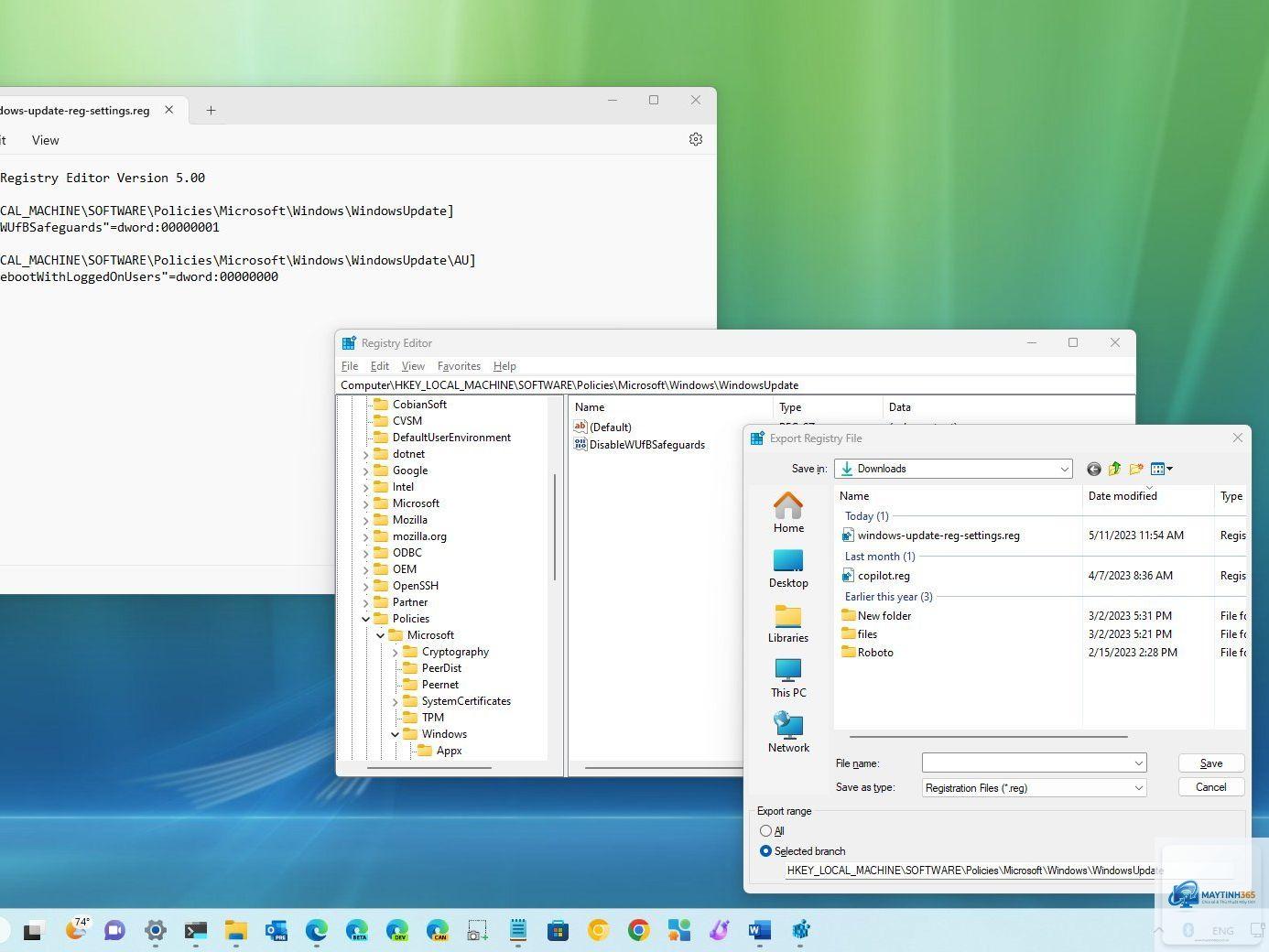Select the Appx key in Registry tree

click(x=449, y=751)
